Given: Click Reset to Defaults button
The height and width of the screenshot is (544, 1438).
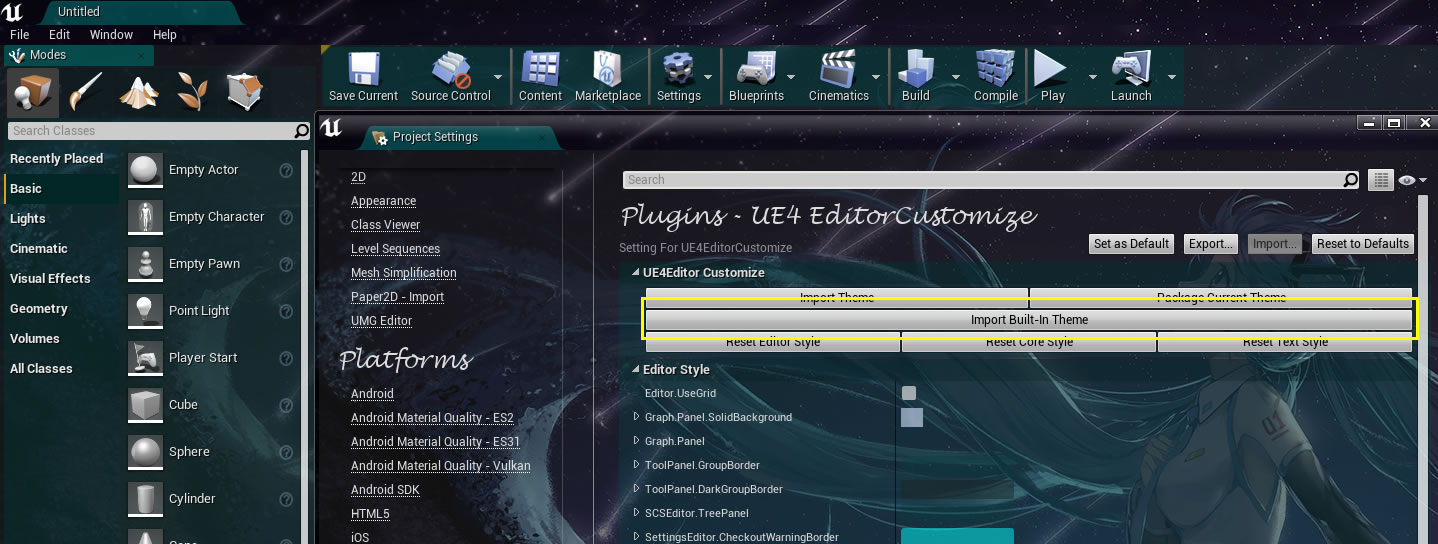Looking at the screenshot, I should (x=1362, y=244).
